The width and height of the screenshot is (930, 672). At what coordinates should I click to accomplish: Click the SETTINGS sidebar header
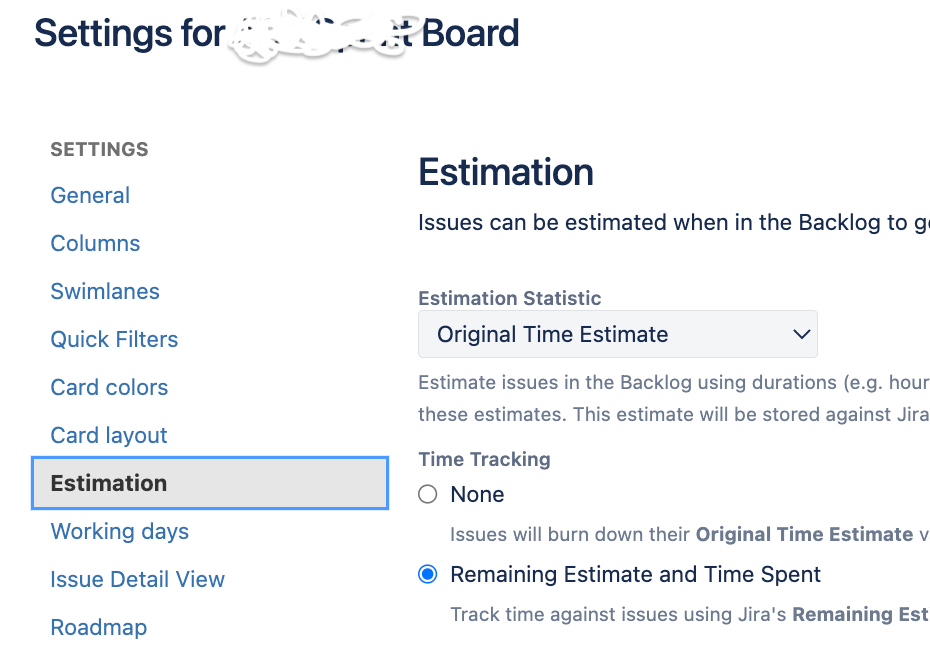(x=99, y=149)
